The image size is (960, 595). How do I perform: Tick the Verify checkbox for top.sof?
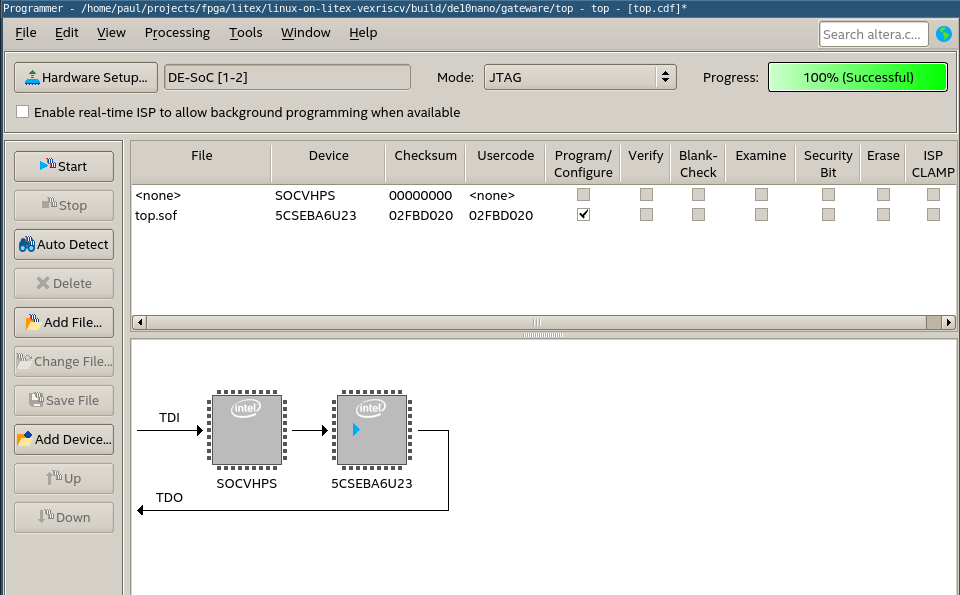tap(646, 215)
